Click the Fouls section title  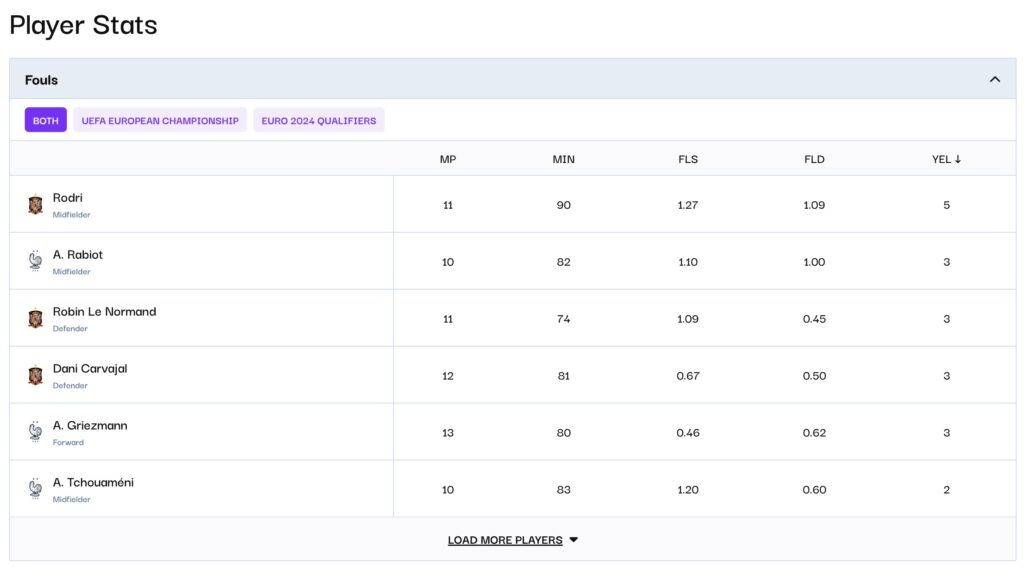[x=42, y=80]
